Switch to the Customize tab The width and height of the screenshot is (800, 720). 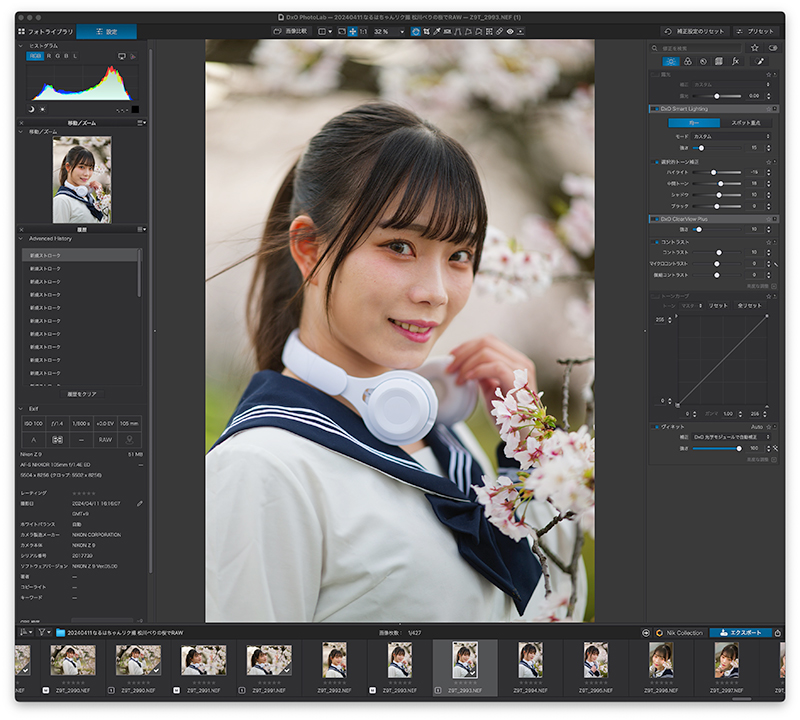pos(107,32)
